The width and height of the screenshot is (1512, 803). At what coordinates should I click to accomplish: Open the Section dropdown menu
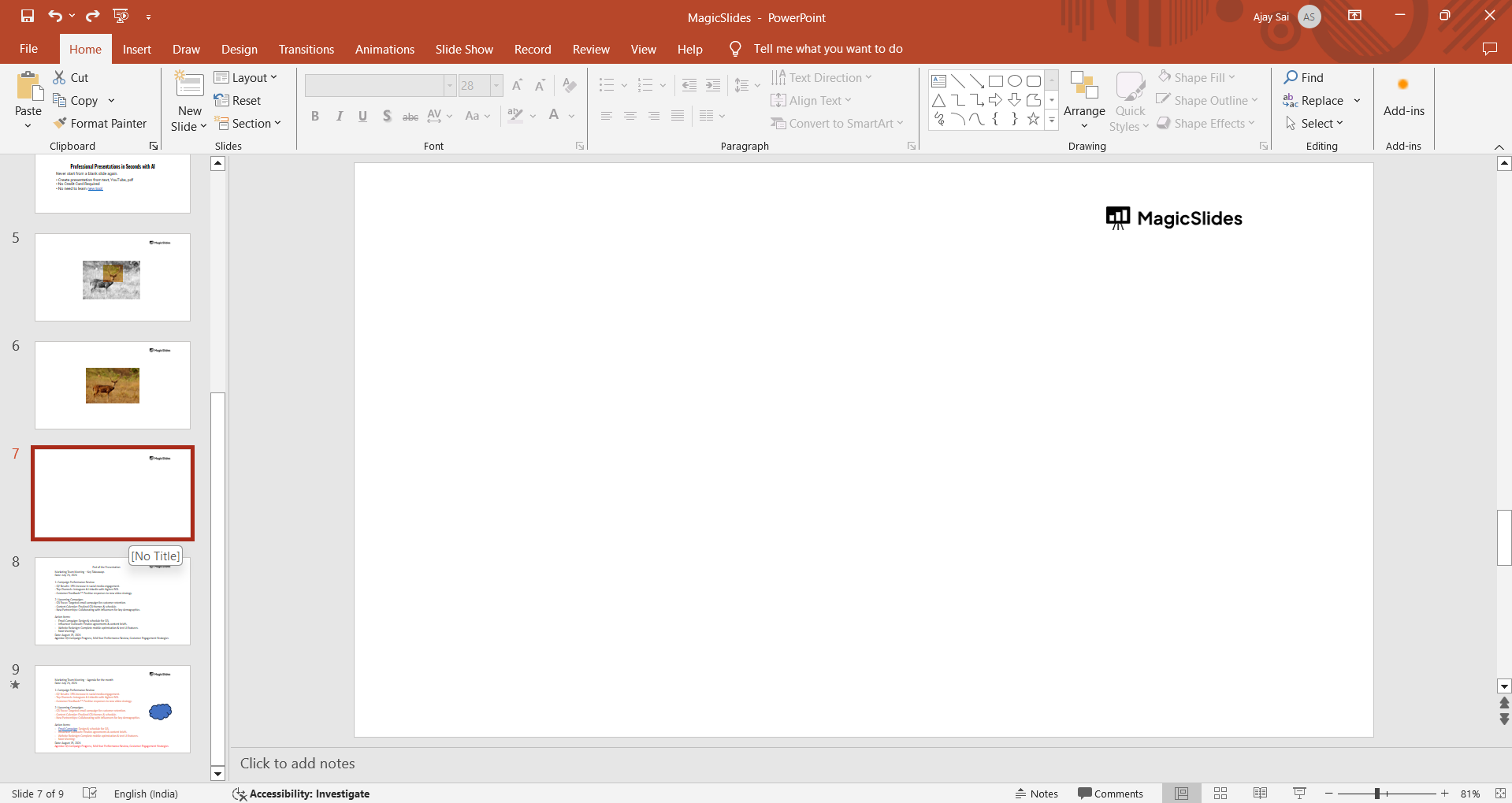pos(249,124)
